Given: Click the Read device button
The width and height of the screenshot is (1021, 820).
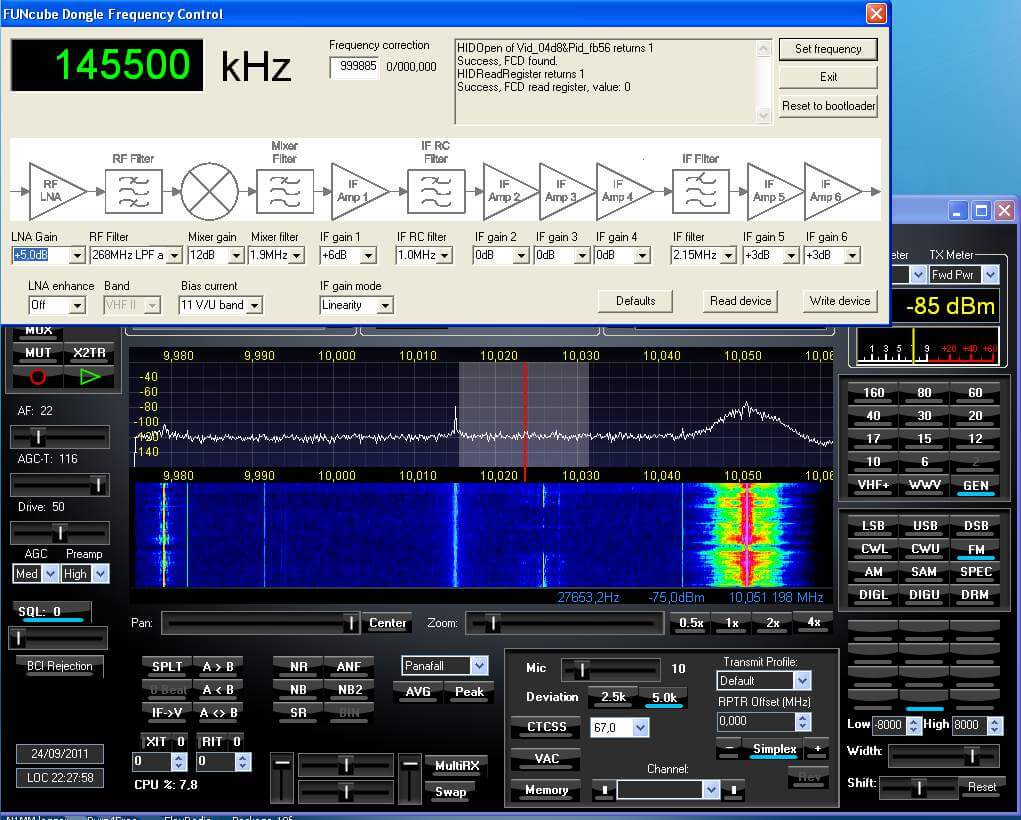Looking at the screenshot, I should (x=740, y=301).
